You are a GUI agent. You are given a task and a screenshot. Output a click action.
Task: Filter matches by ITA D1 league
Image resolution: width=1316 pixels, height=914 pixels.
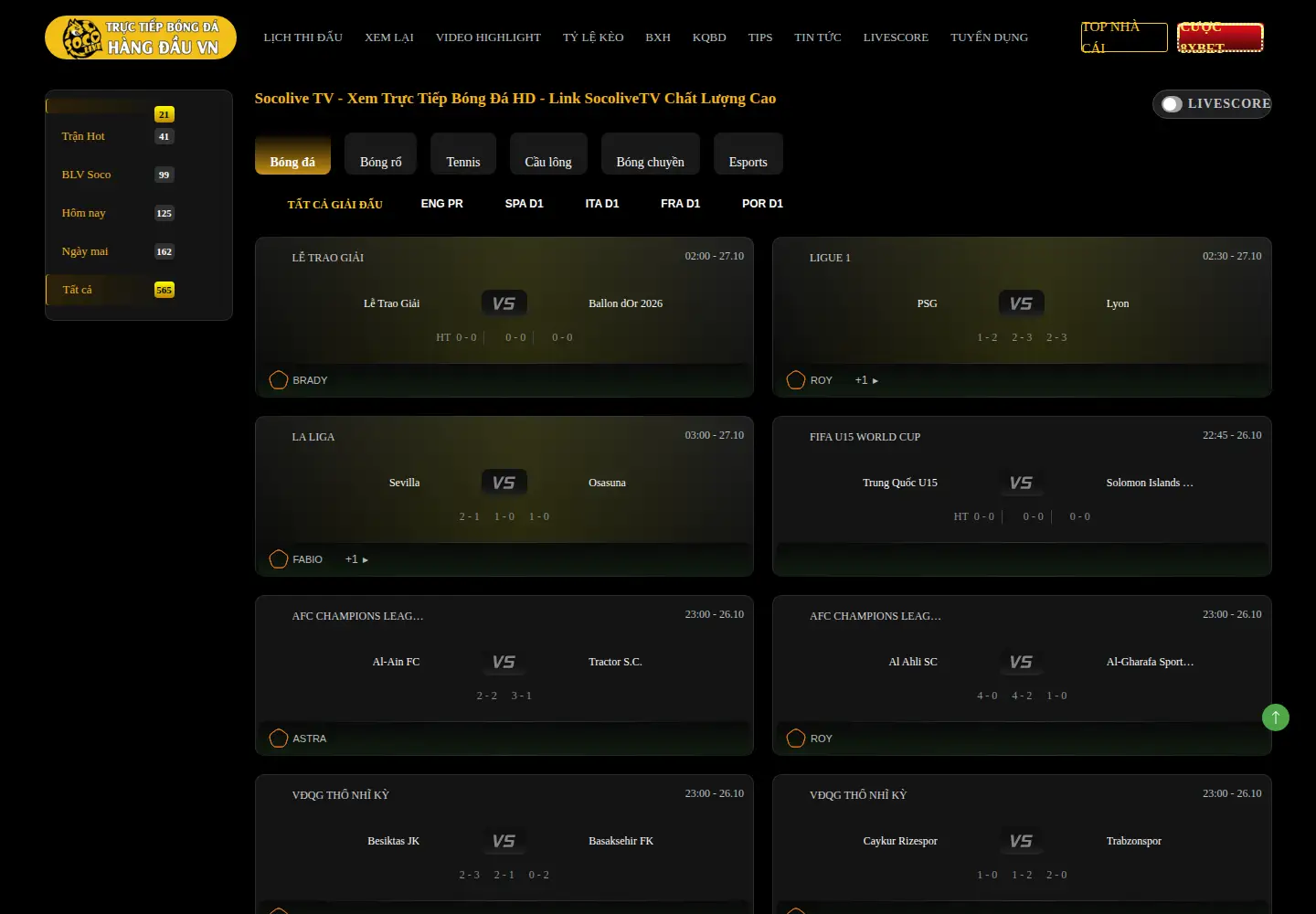click(602, 204)
